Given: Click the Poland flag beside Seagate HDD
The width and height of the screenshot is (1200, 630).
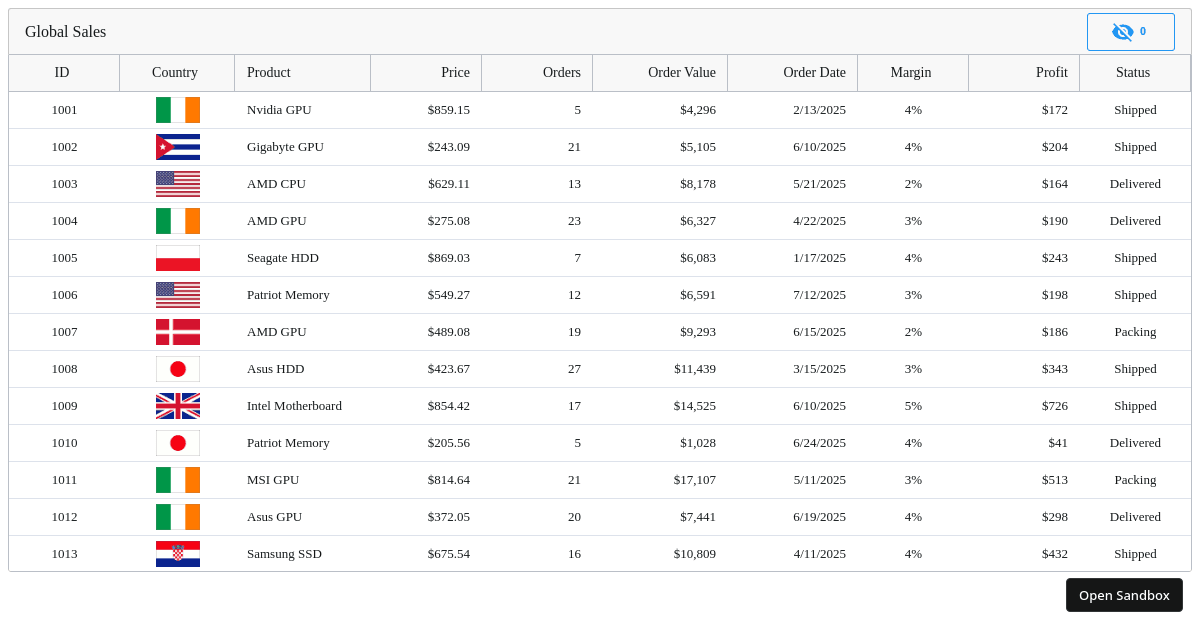Looking at the screenshot, I should click(x=177, y=258).
